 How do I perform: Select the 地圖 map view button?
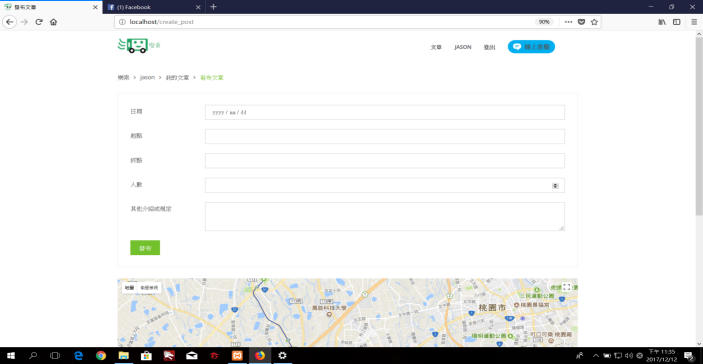129,288
